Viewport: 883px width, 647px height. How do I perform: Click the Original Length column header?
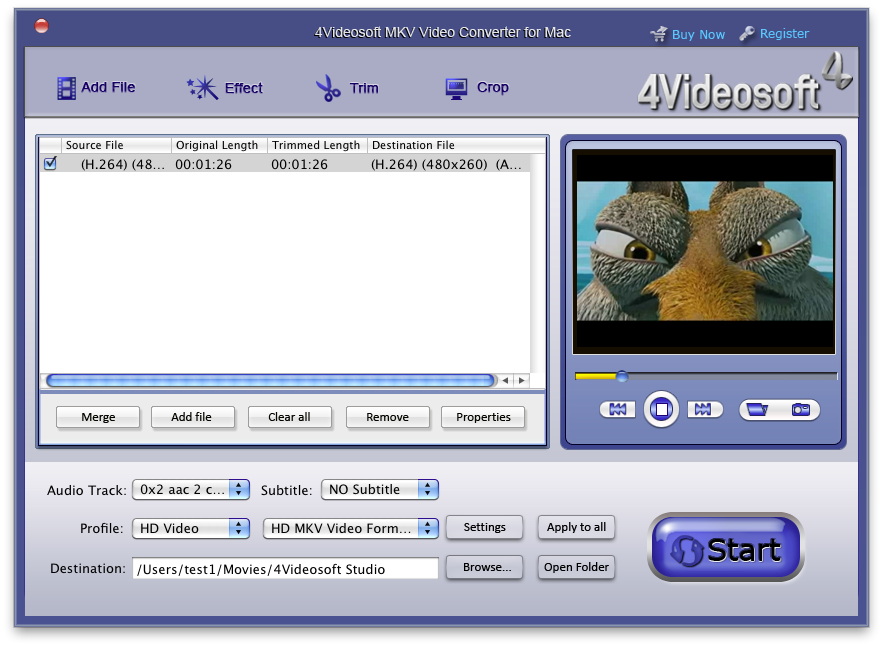(219, 145)
